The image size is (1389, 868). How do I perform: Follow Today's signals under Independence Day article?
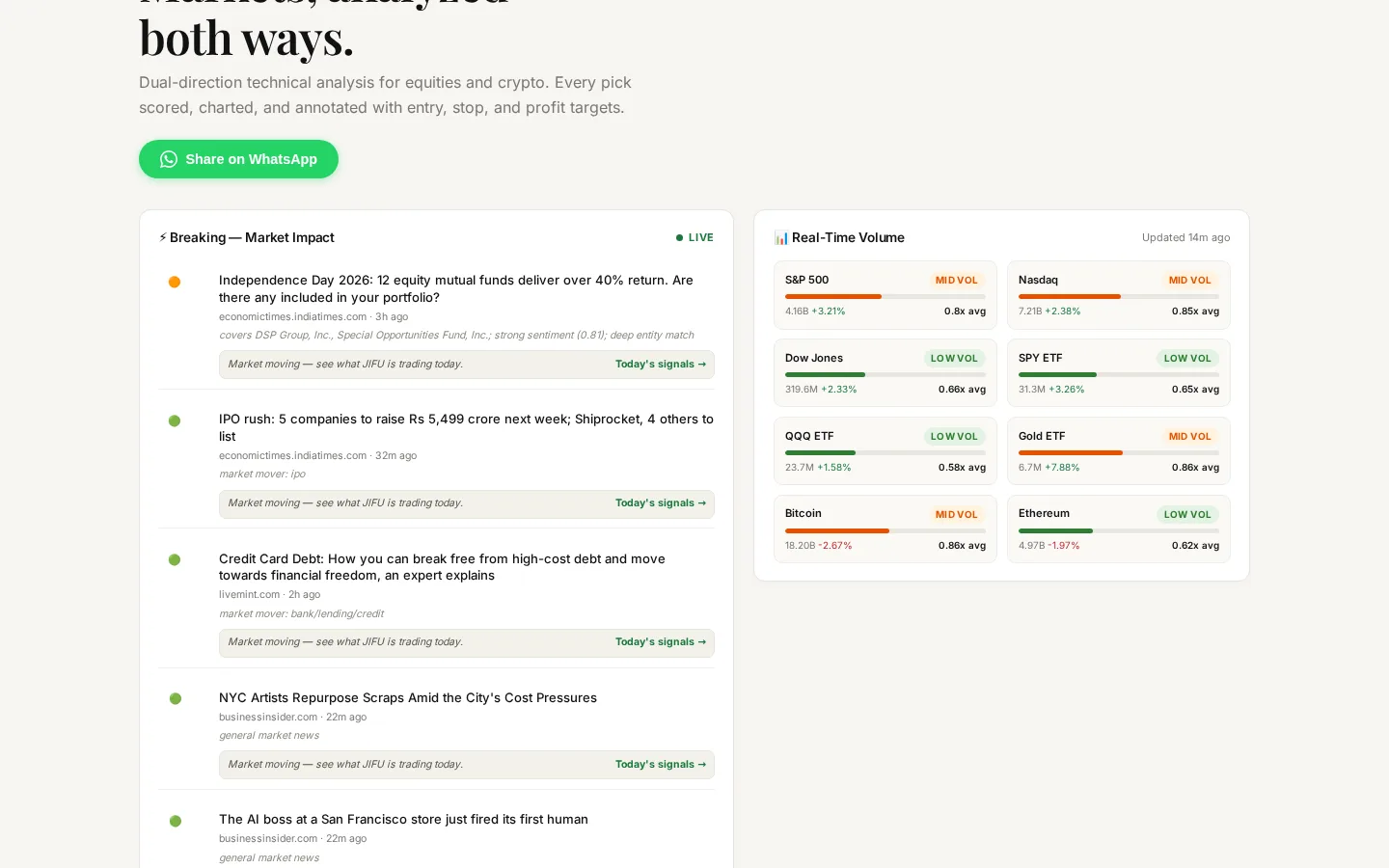pos(661,365)
